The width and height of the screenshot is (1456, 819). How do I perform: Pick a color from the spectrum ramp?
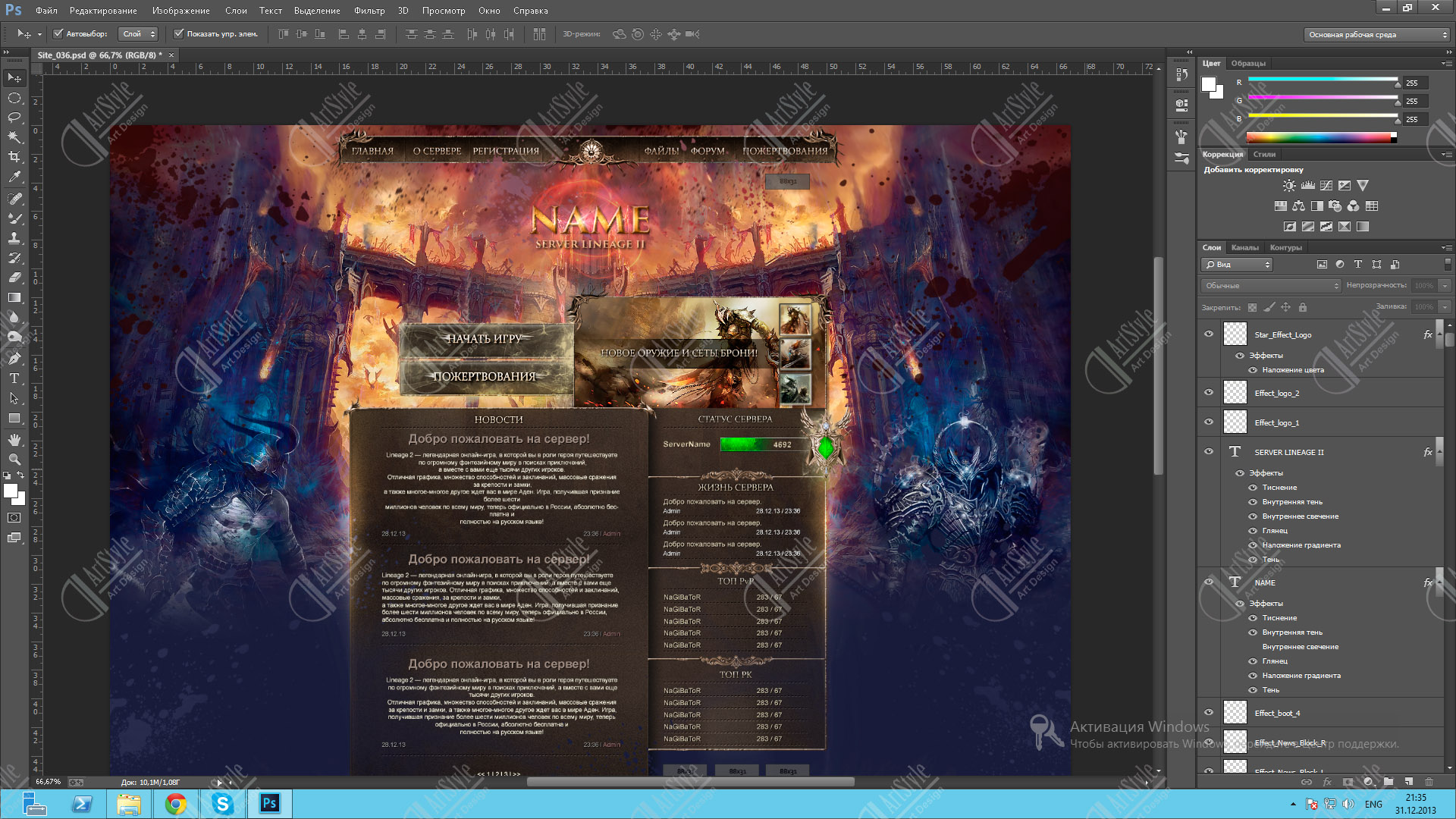[1321, 137]
